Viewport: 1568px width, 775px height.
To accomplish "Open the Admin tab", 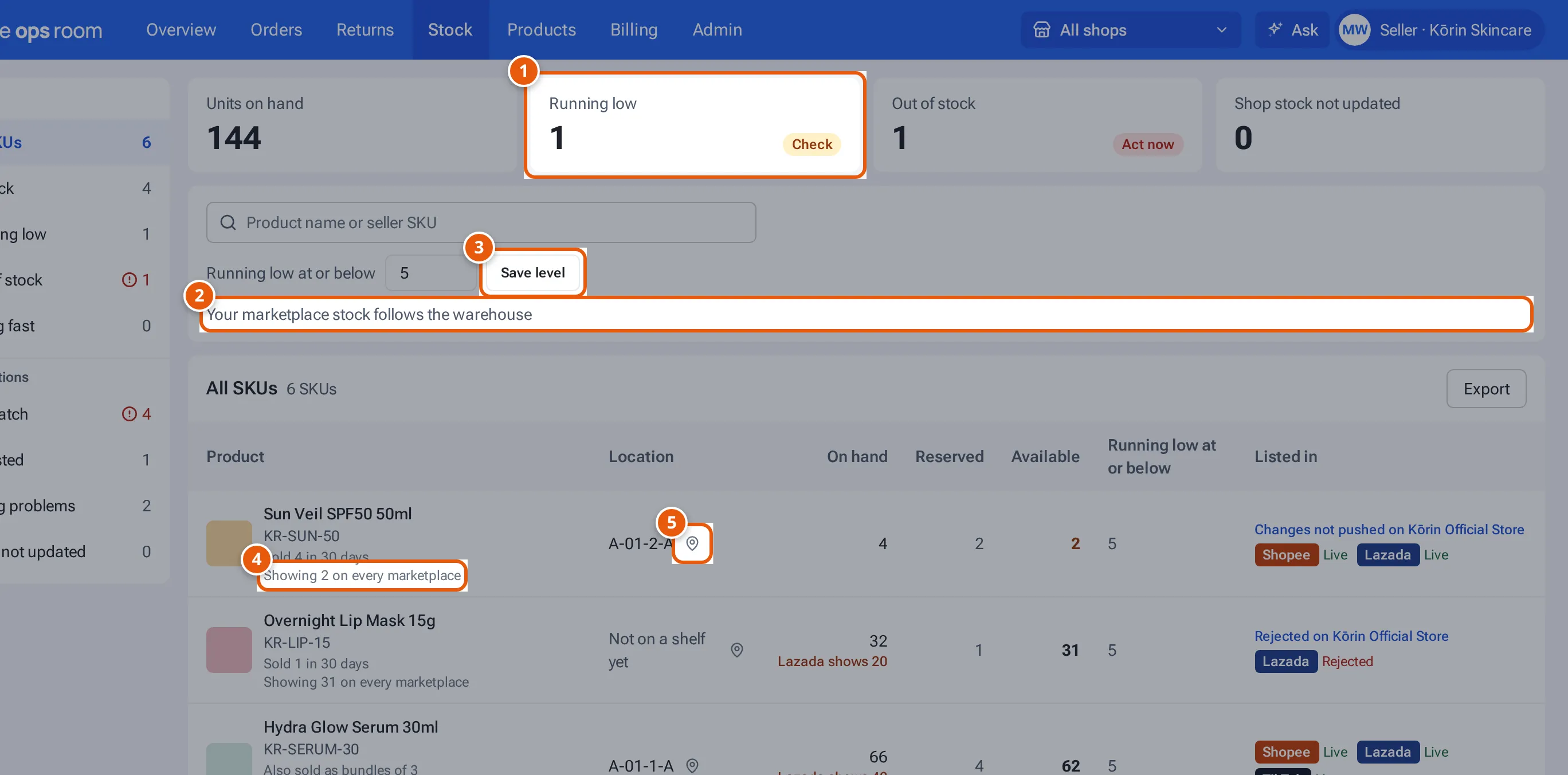I will (717, 30).
